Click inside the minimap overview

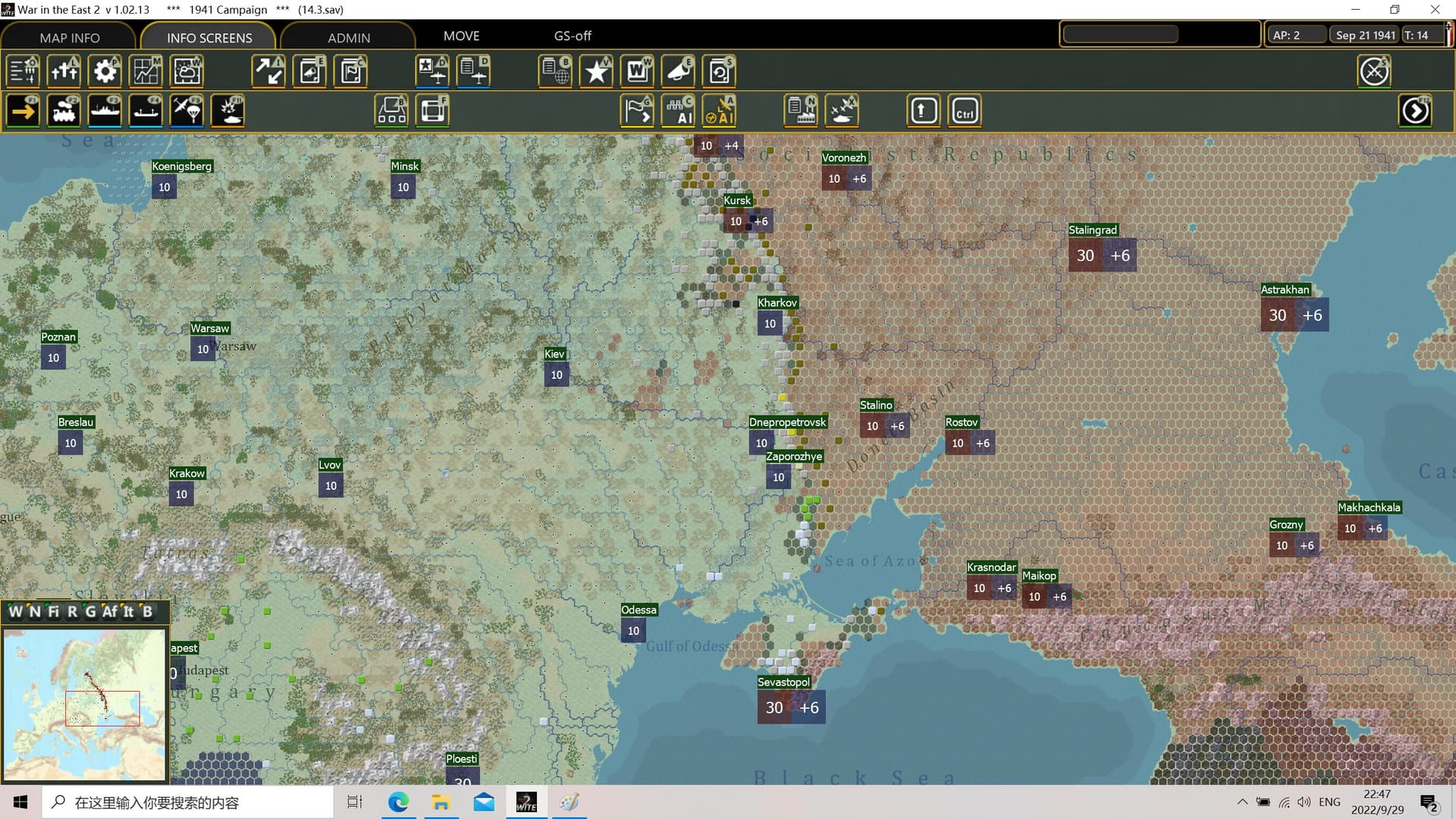(84, 704)
